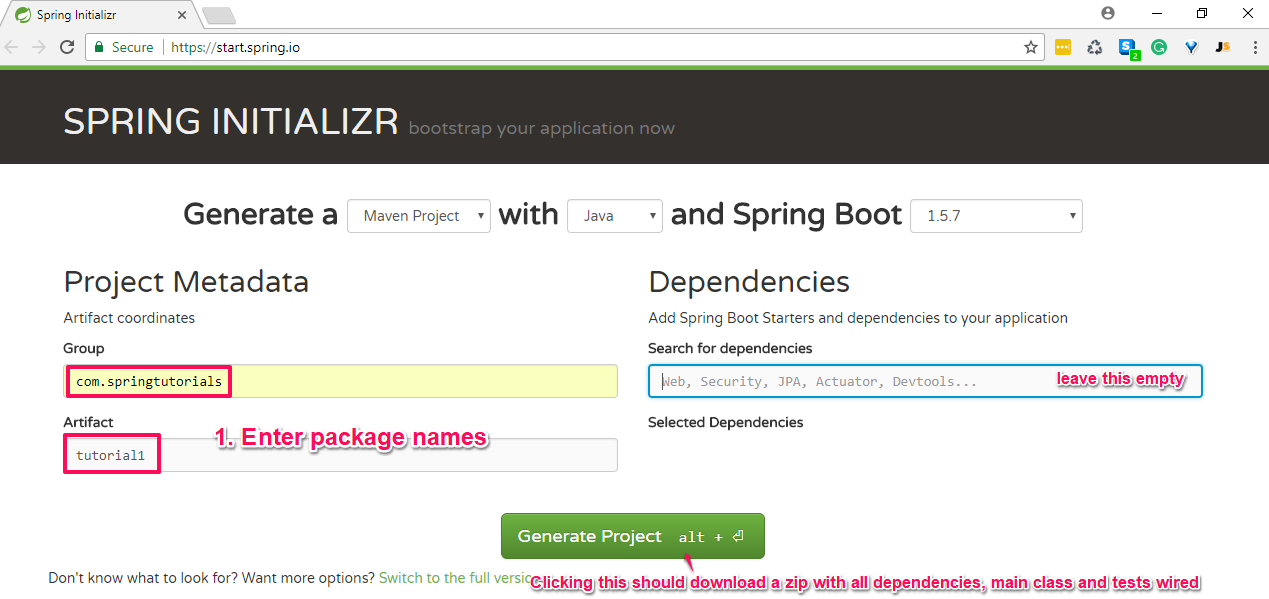Open Chrome's three-dot menu
1269x599 pixels.
[1255, 47]
